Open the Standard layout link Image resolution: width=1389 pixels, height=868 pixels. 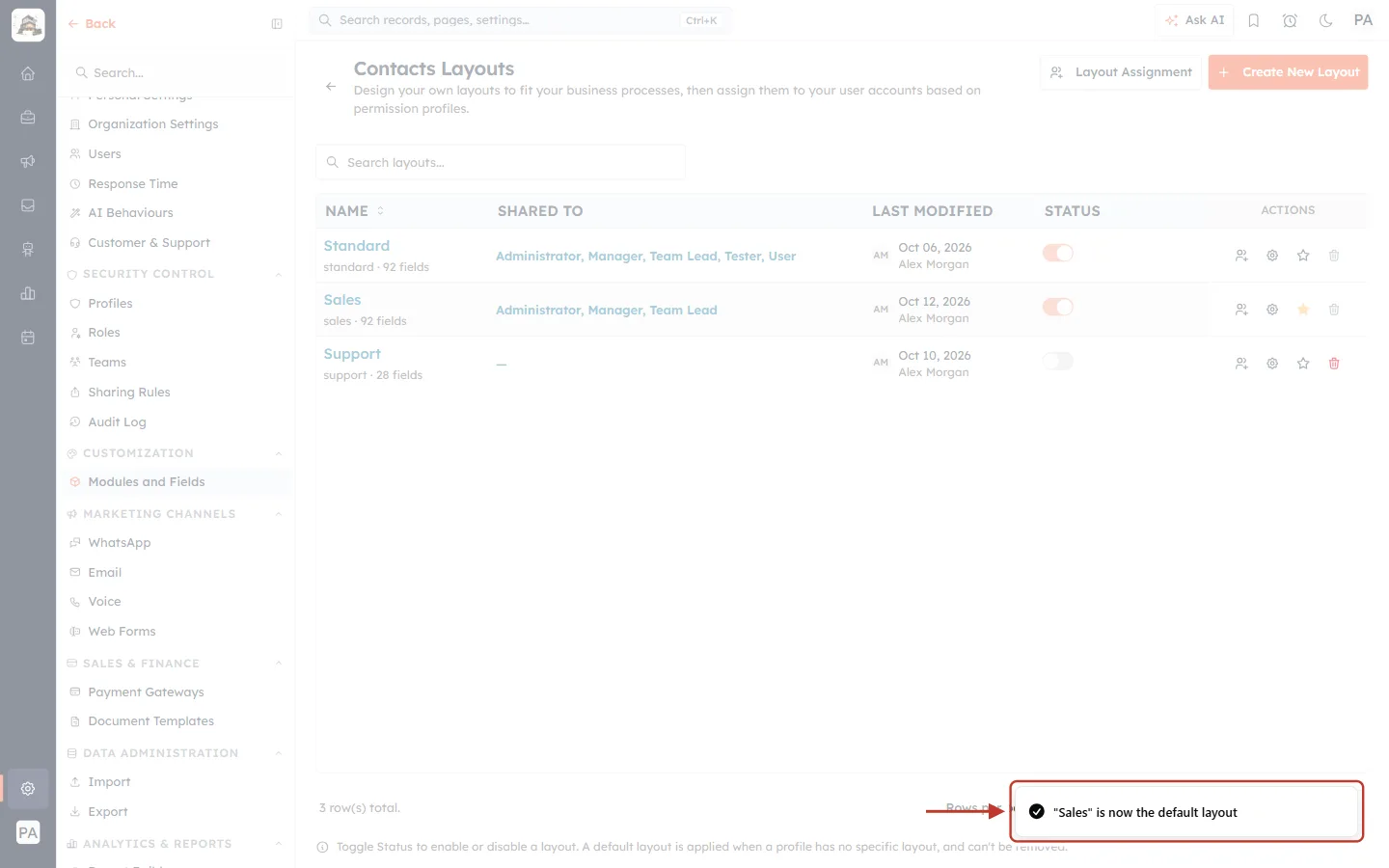point(357,246)
